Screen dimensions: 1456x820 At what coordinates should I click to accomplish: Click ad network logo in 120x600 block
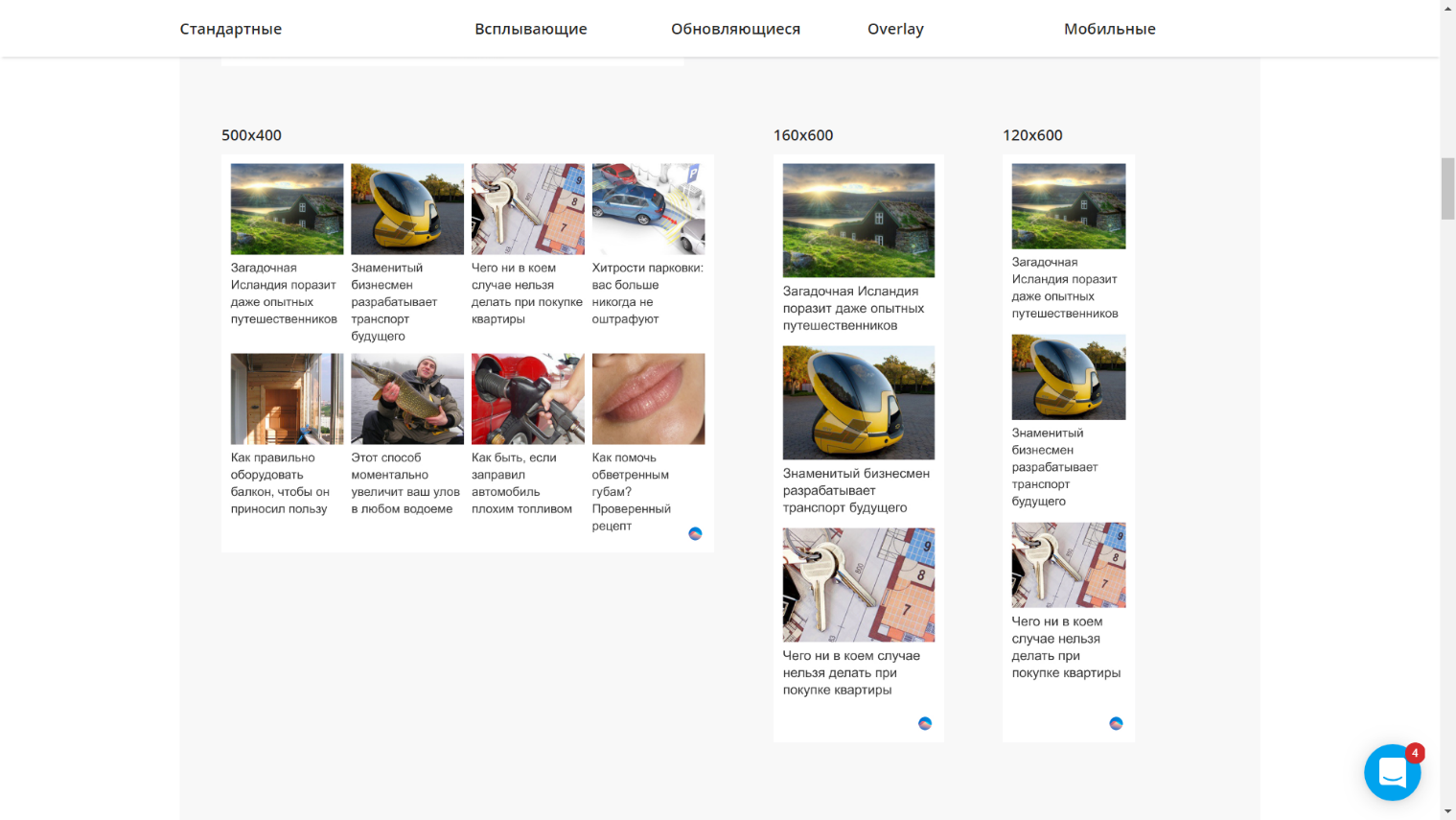tap(1116, 723)
